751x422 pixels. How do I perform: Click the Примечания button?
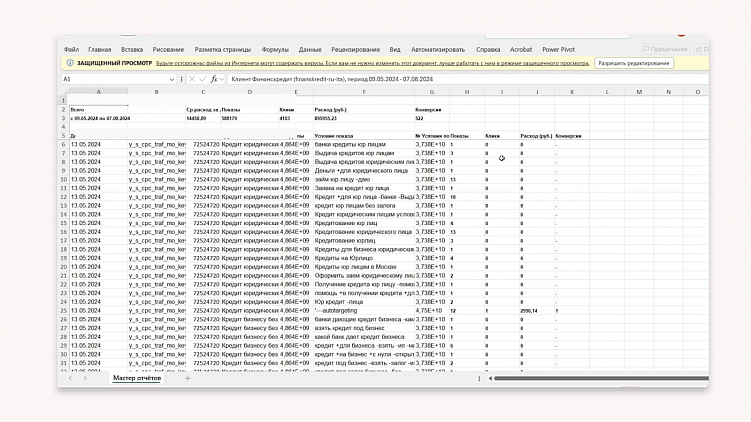point(663,49)
